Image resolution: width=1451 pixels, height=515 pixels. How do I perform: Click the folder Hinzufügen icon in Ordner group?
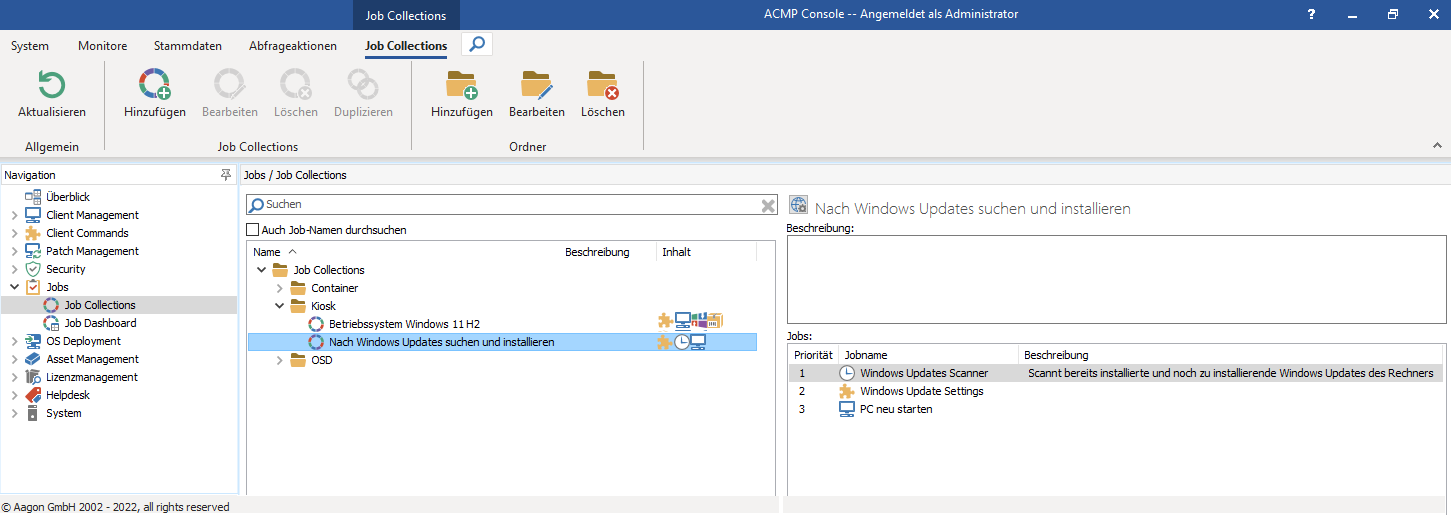click(461, 84)
